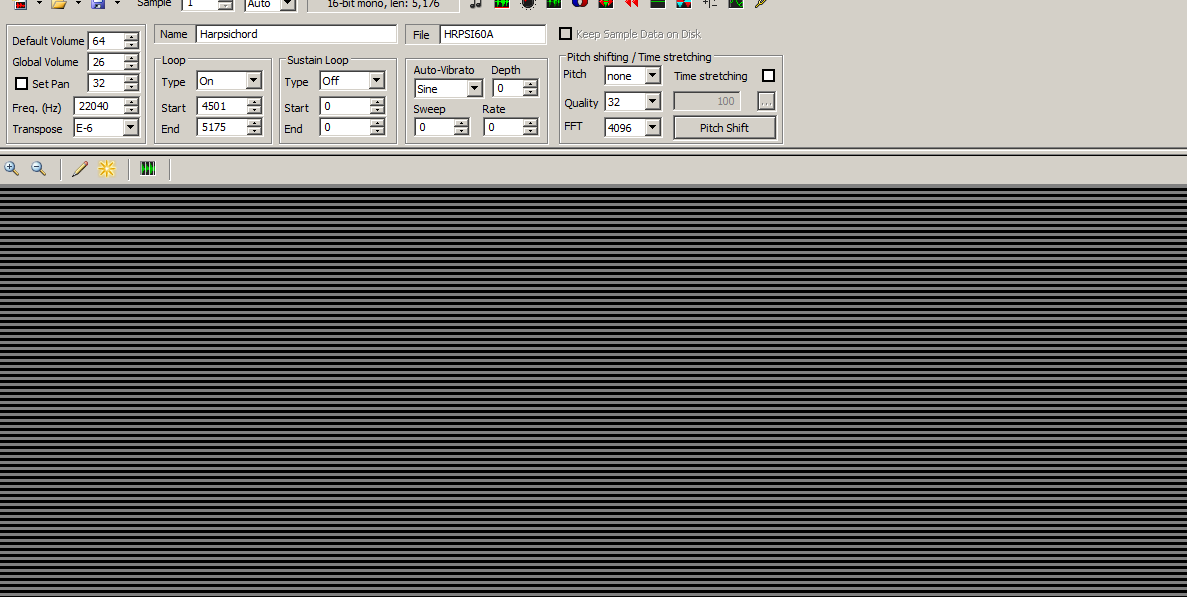Toggle the Time stretching checkbox

pos(768,76)
